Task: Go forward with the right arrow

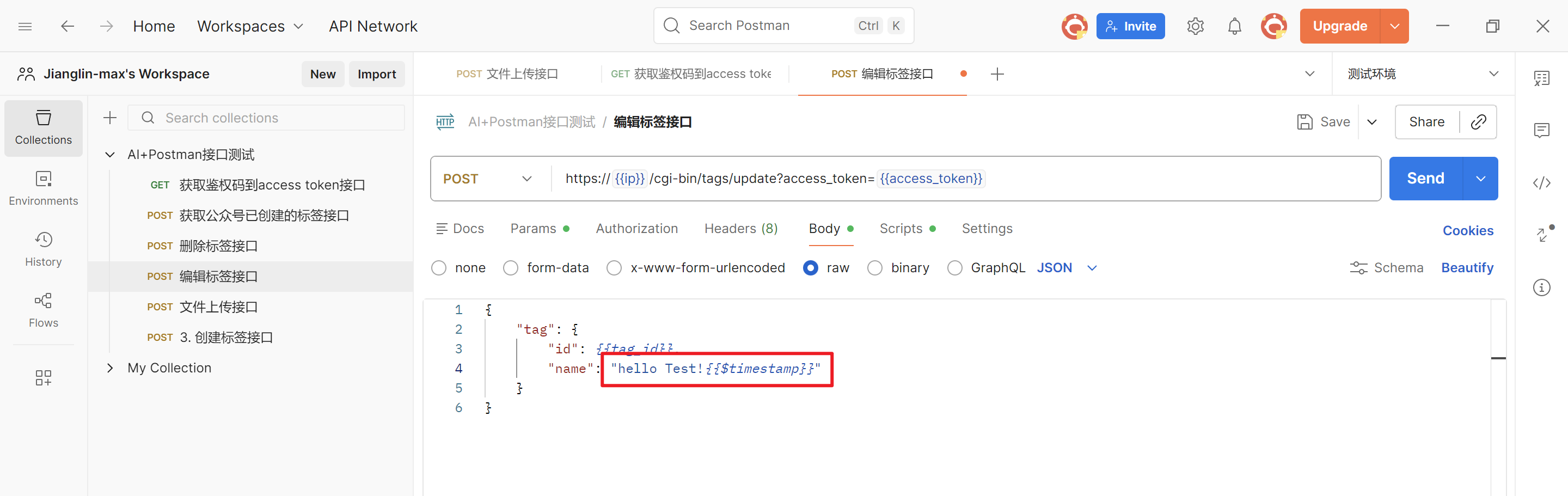Action: point(107,26)
